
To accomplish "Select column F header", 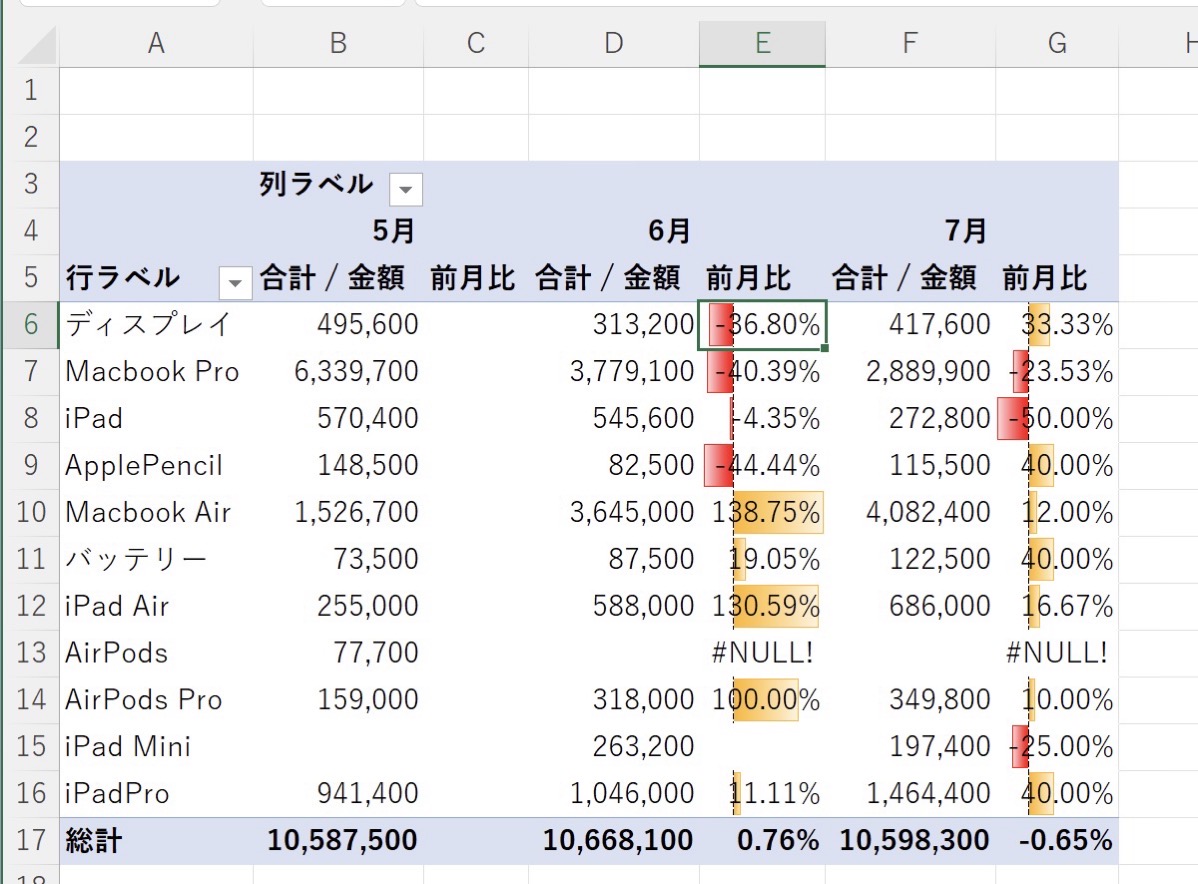I will (910, 44).
